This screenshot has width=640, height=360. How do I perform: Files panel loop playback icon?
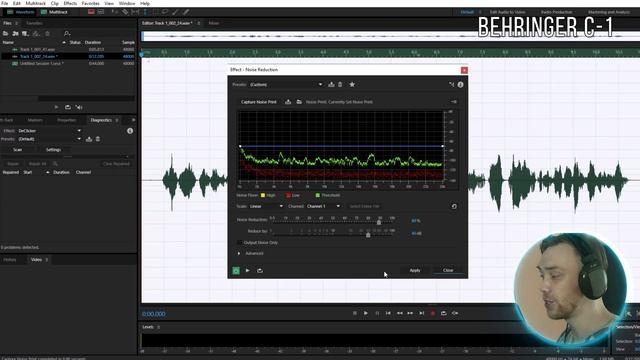click(x=68, y=107)
